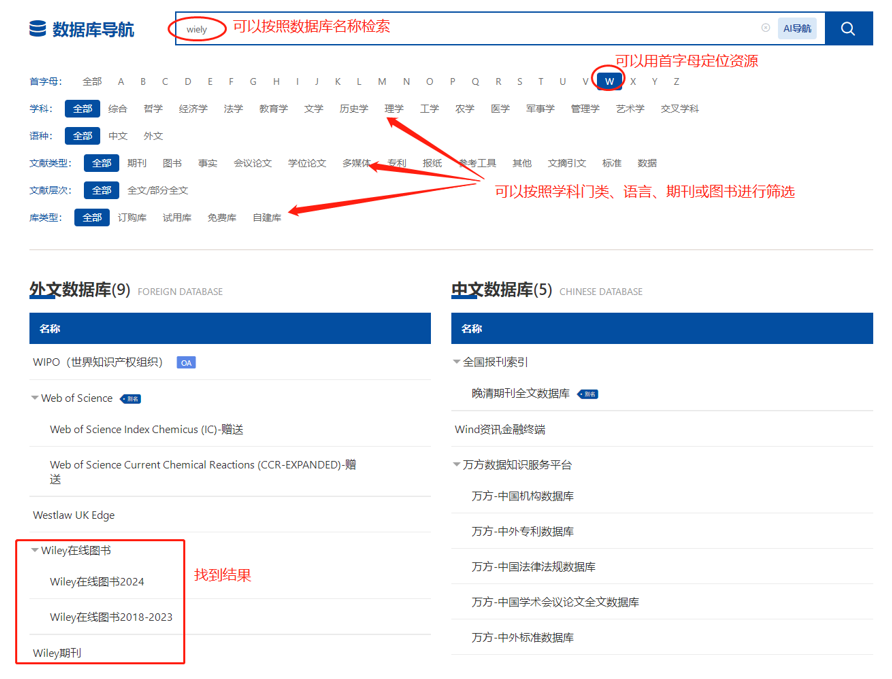Click the magnifier search button
892x679 pixels.
tap(848, 29)
